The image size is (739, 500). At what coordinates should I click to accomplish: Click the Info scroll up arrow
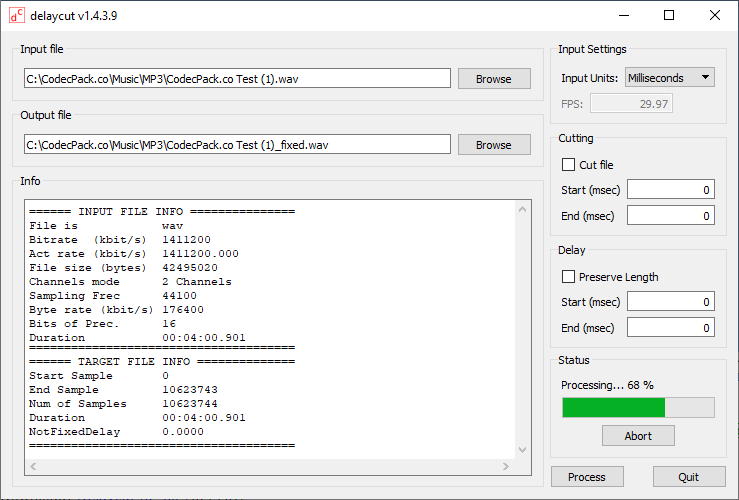(522, 209)
